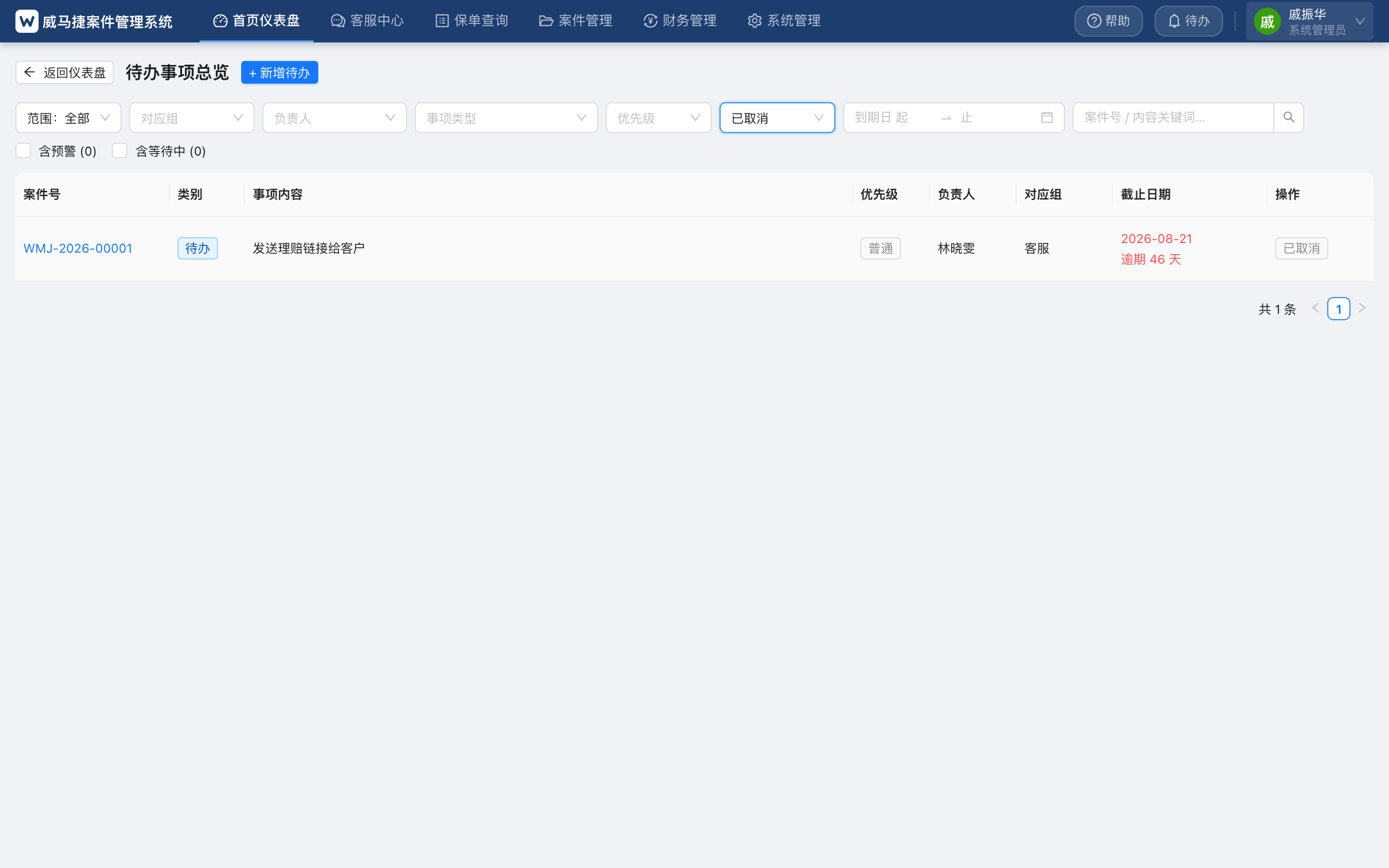Open the 财务管理 menu

(x=680, y=21)
